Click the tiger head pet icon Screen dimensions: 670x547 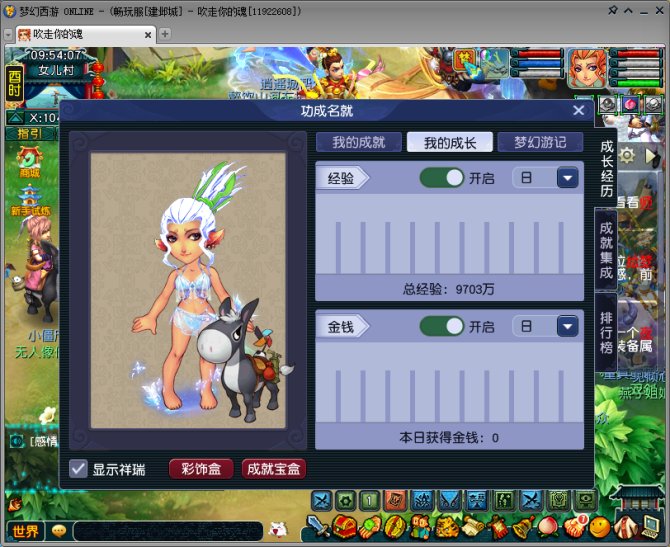click(x=447, y=527)
